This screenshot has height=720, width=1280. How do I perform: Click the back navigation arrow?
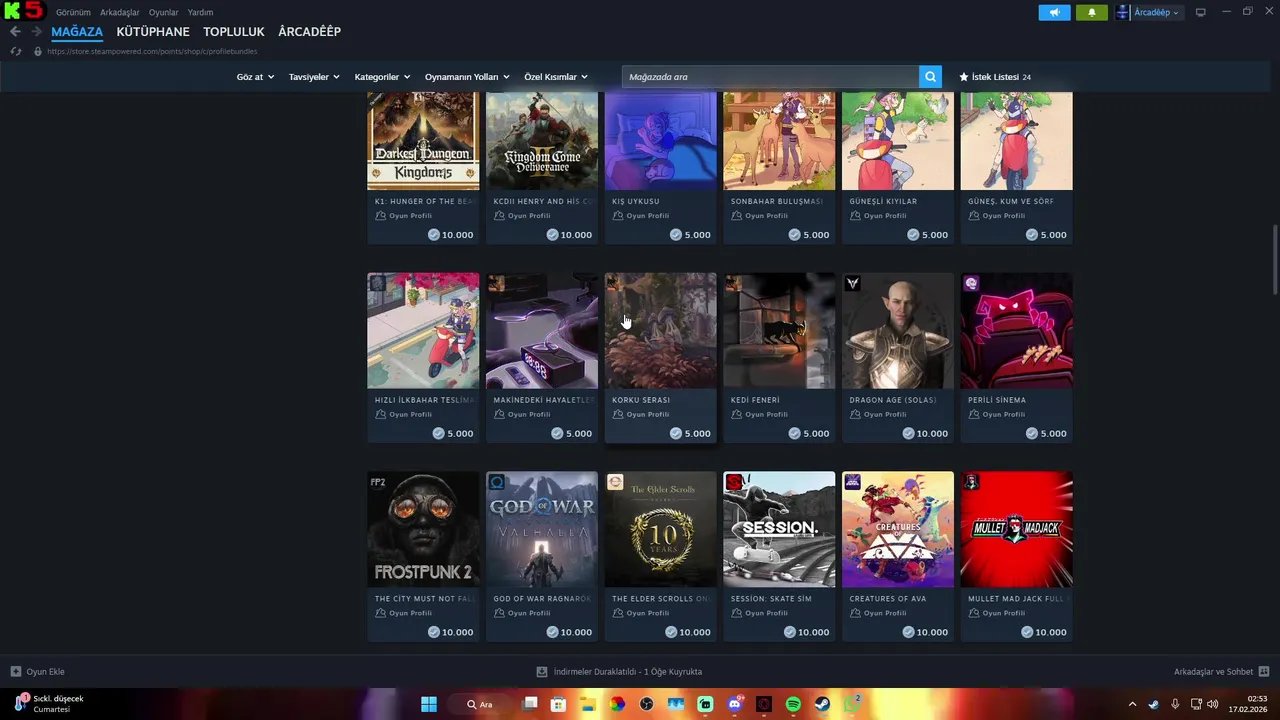(x=15, y=32)
